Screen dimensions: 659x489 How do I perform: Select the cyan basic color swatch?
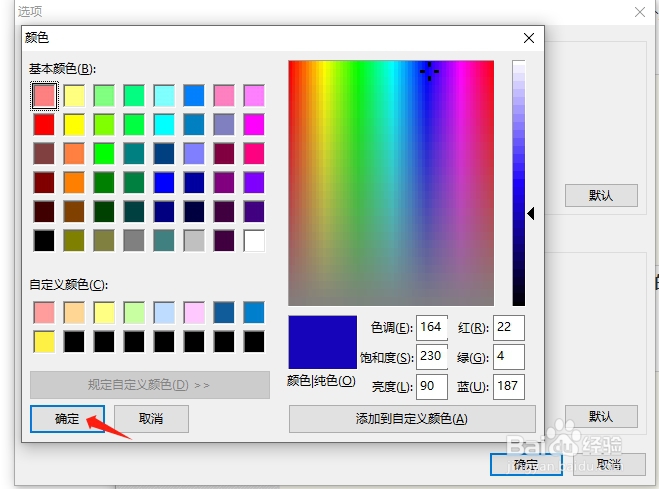tap(164, 125)
